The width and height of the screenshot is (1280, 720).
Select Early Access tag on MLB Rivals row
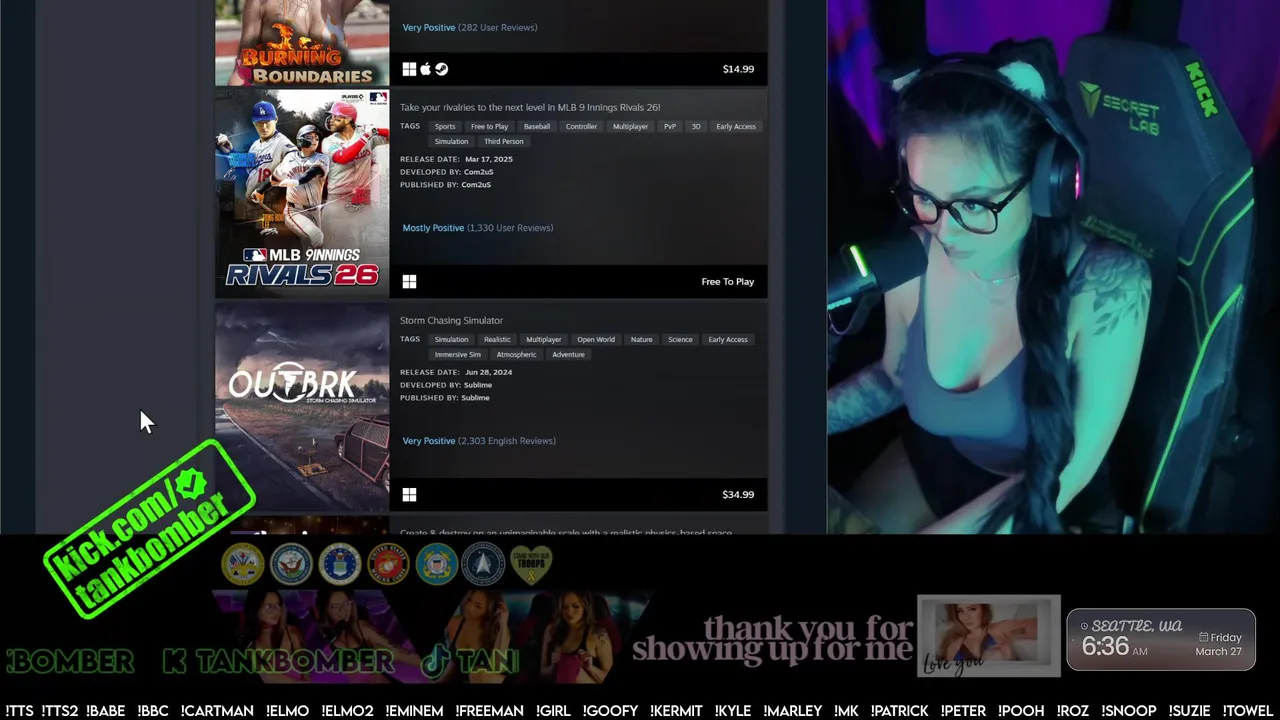pos(736,127)
